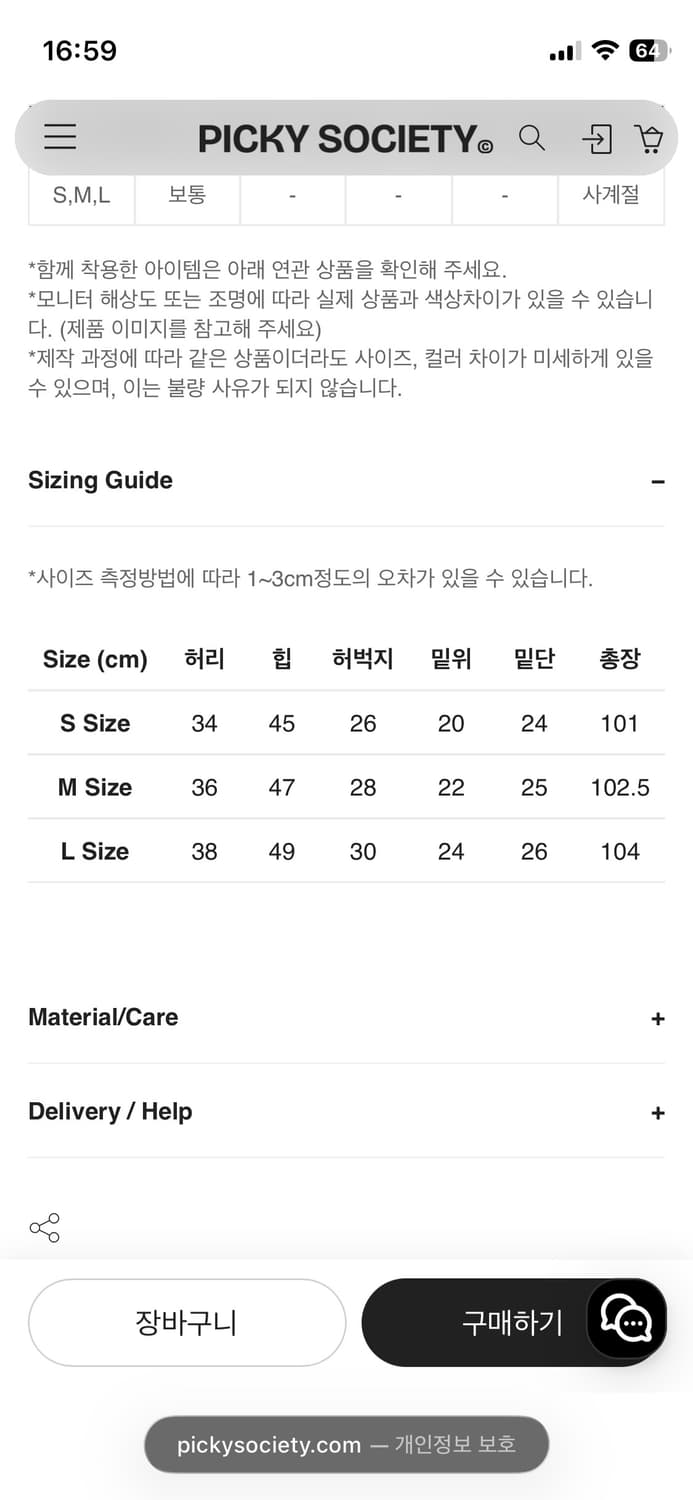Tap the share icon below the tables
693x1500 pixels.
pos(44,1228)
